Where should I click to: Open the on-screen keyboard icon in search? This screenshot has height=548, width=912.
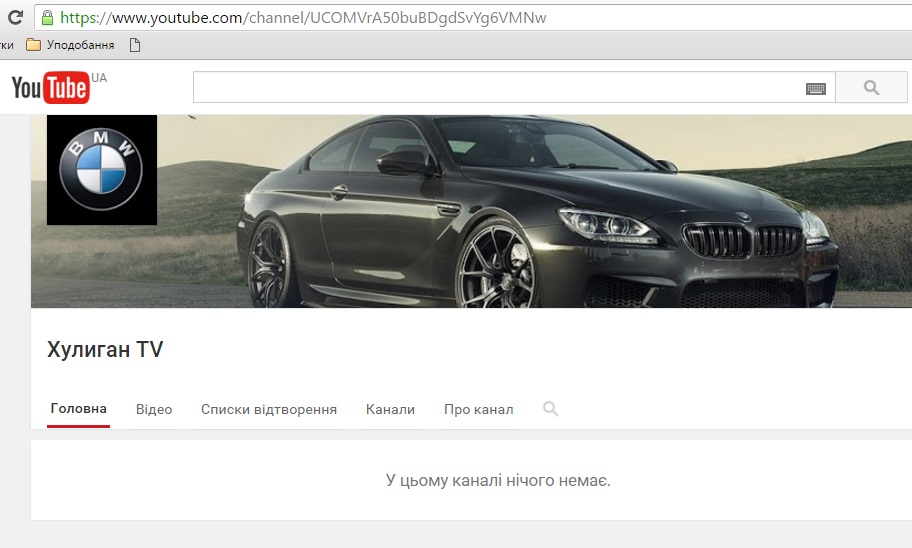click(x=815, y=88)
